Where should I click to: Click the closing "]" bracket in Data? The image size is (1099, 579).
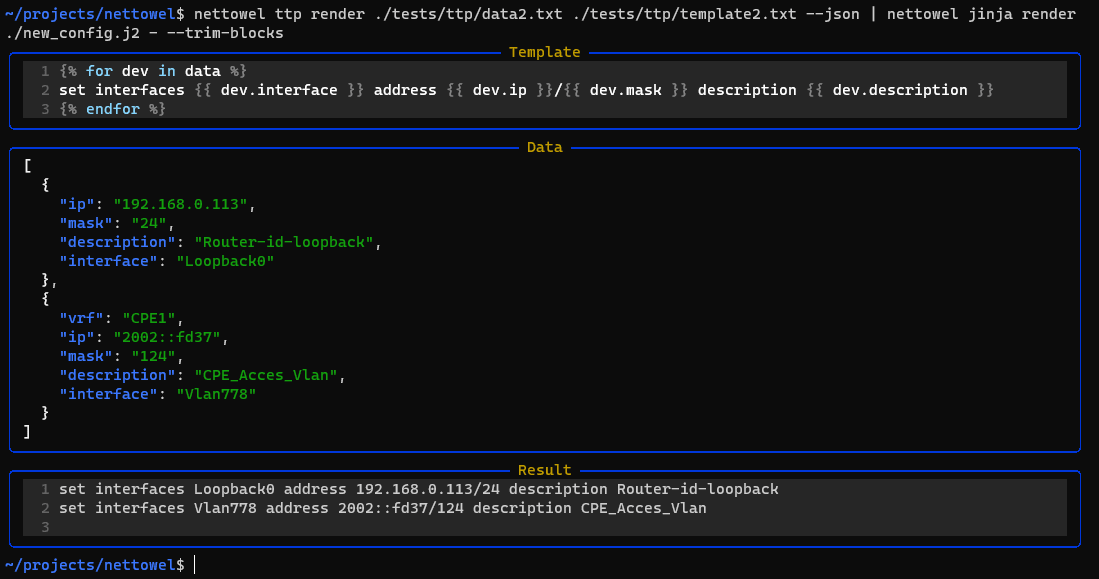27,432
